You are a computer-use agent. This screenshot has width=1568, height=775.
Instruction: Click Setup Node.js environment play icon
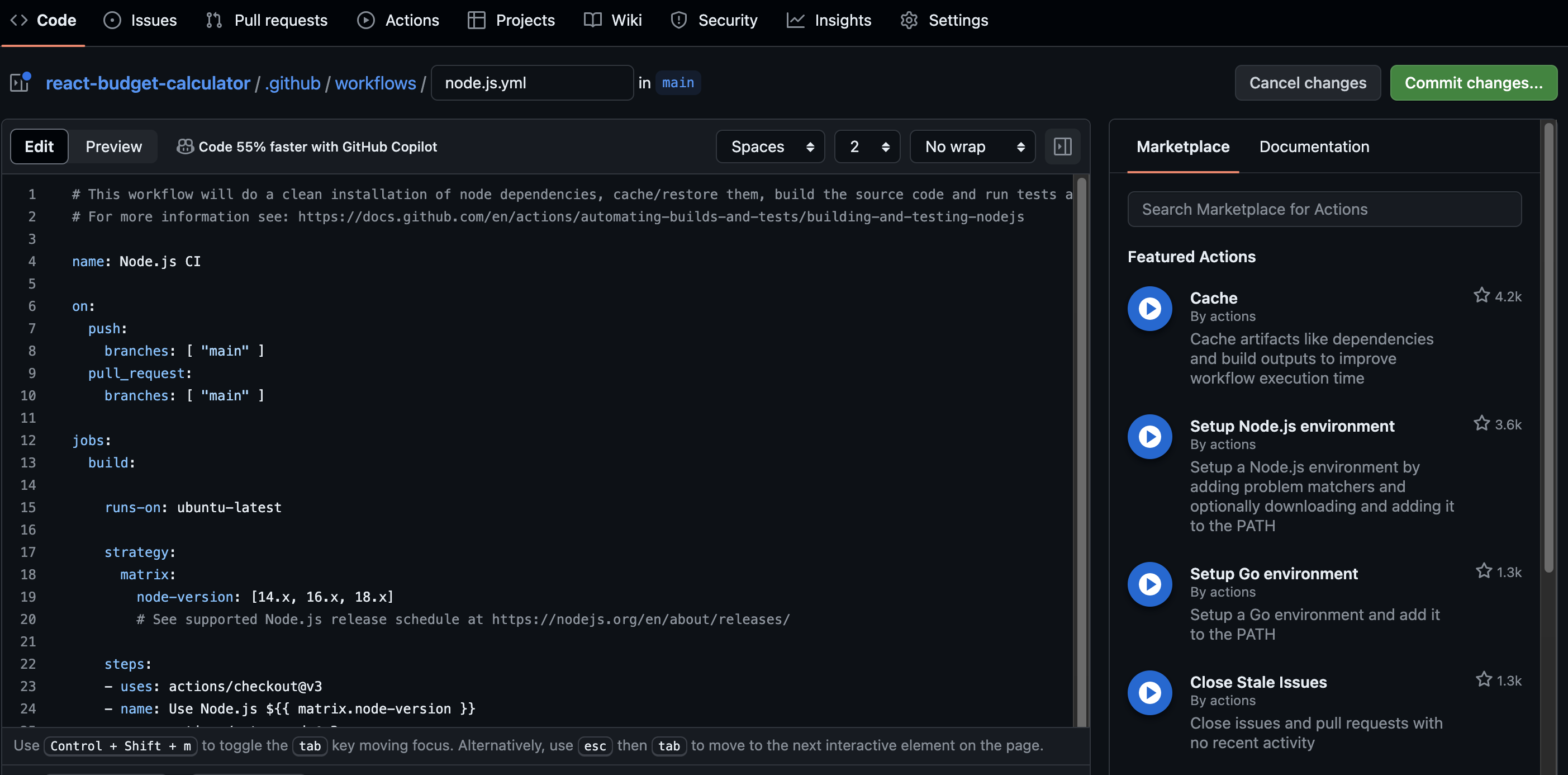coord(1149,436)
